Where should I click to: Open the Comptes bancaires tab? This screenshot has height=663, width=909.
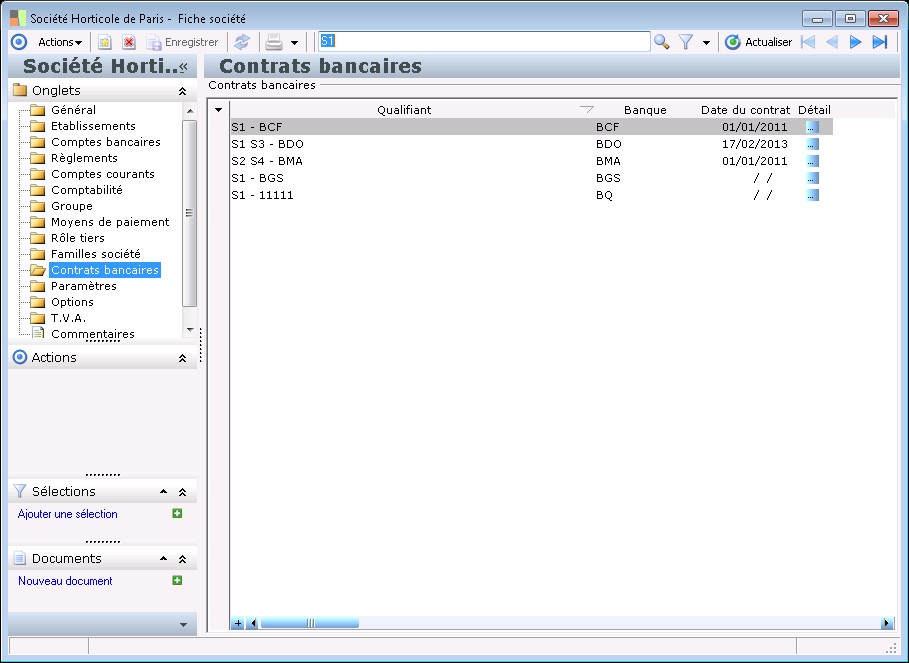pyautogui.click(x=105, y=142)
